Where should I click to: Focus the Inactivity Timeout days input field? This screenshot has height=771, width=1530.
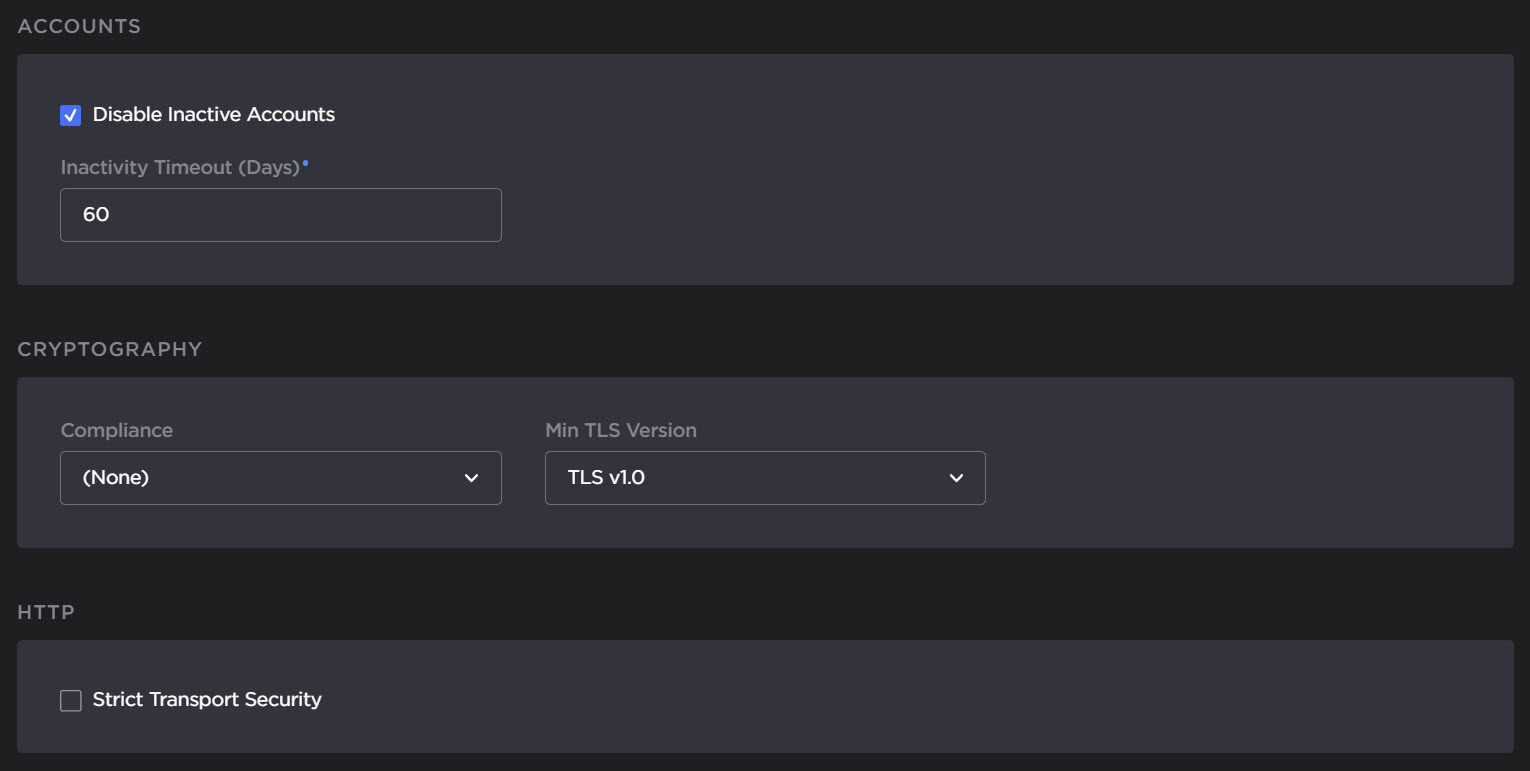[280, 215]
